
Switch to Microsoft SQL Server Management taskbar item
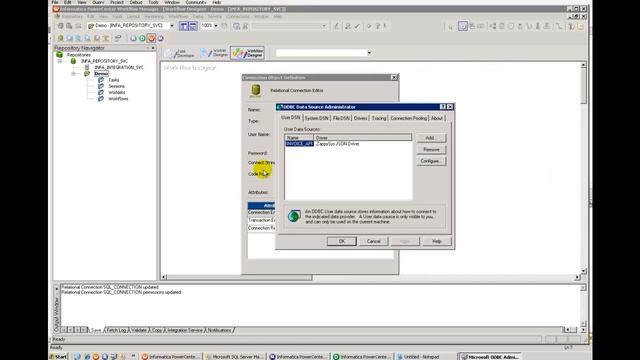pyautogui.click(x=235, y=357)
